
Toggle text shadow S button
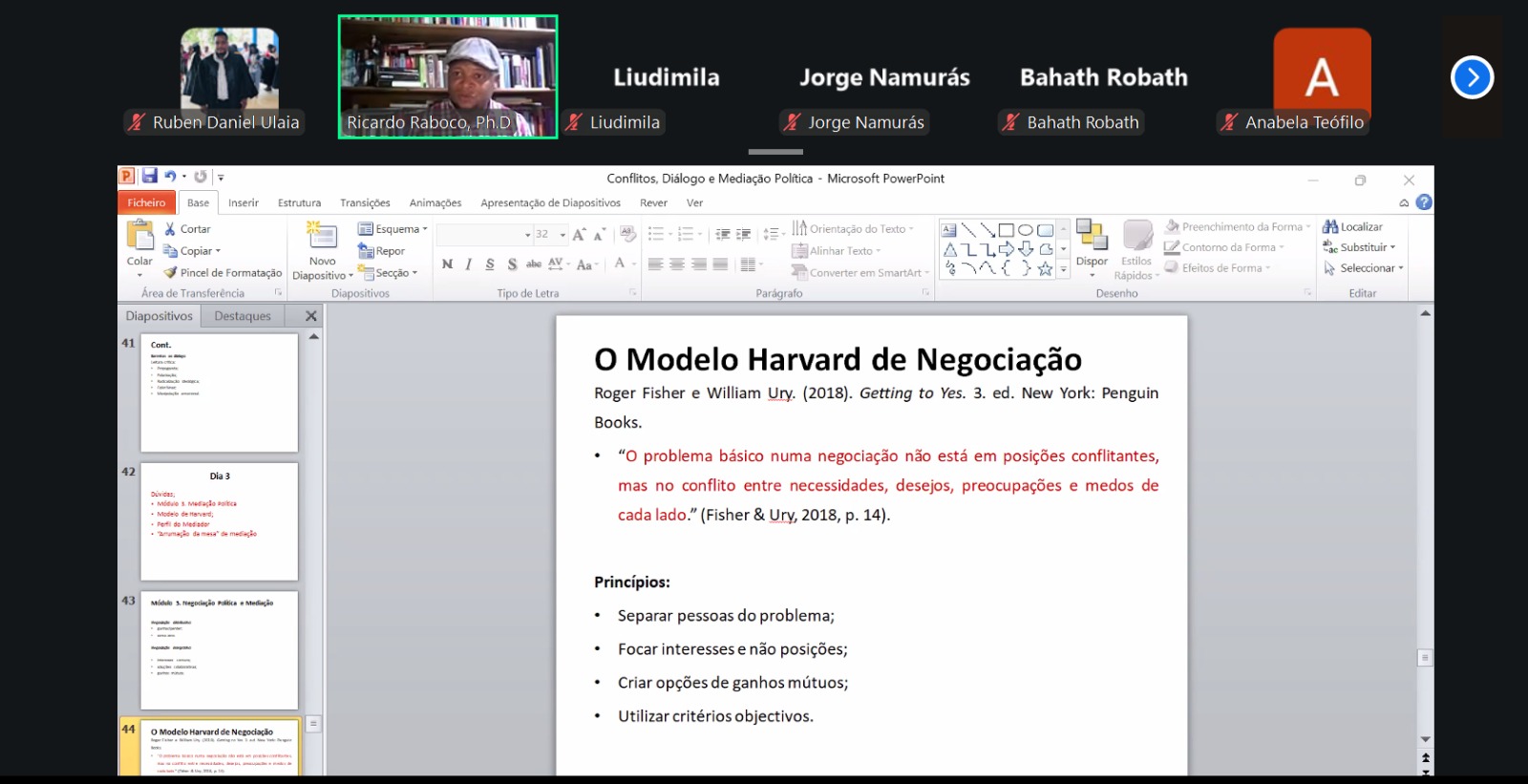(512, 265)
